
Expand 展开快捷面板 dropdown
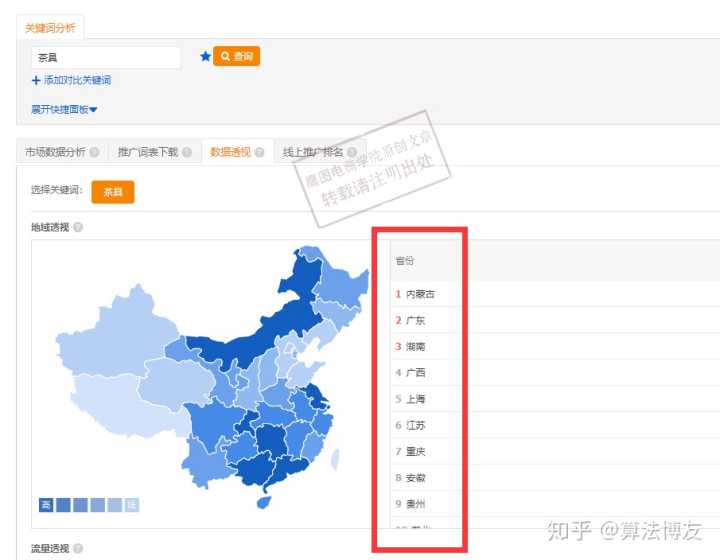click(x=64, y=109)
